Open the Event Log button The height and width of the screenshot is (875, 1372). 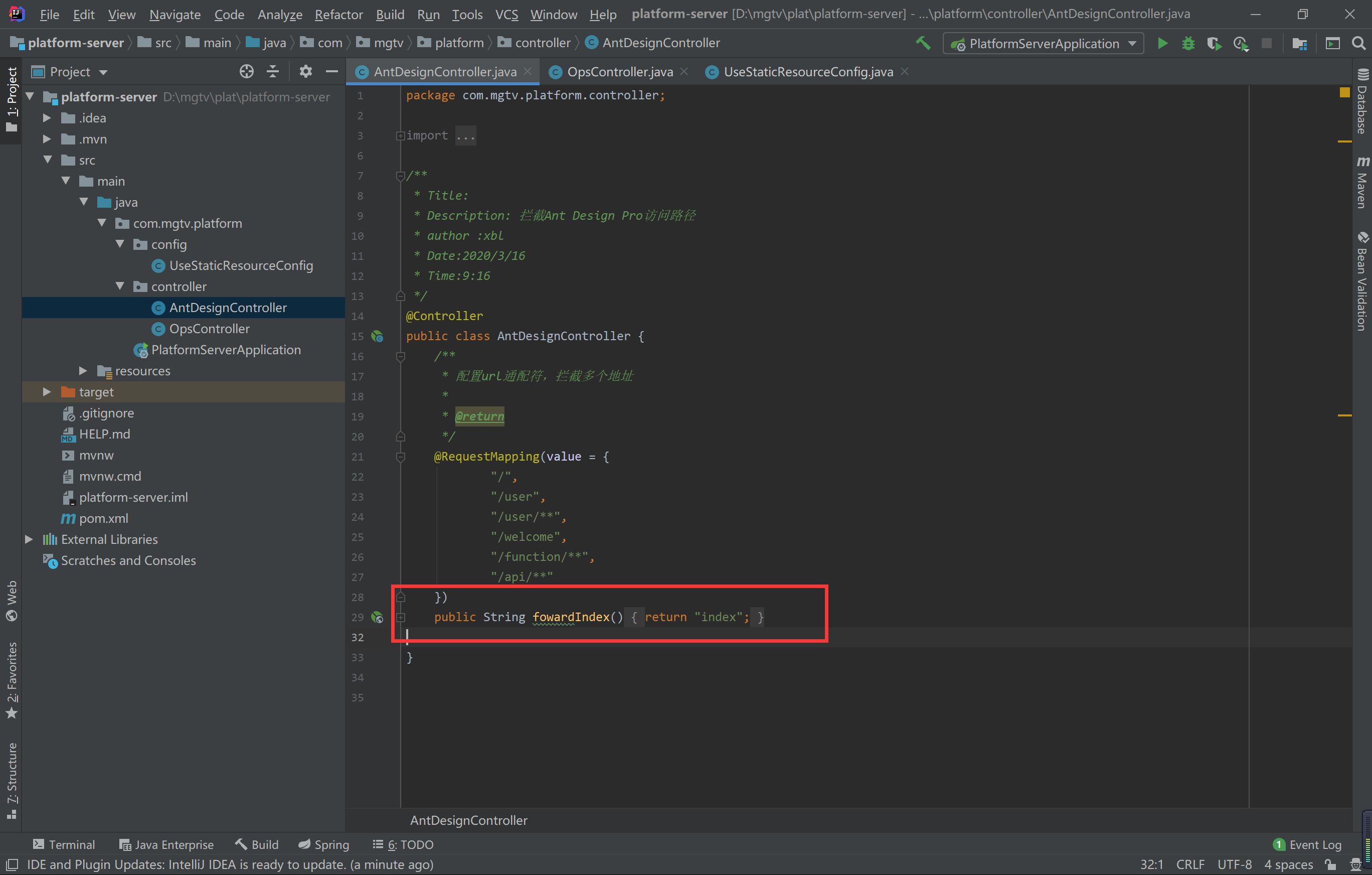(x=1307, y=844)
